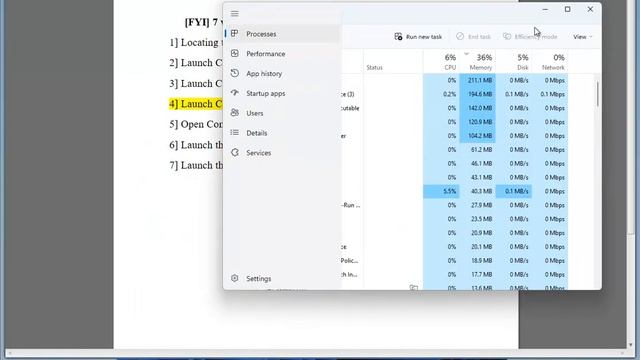The height and width of the screenshot is (360, 640).
Task: Click the Run new task icon
Action: point(398,37)
